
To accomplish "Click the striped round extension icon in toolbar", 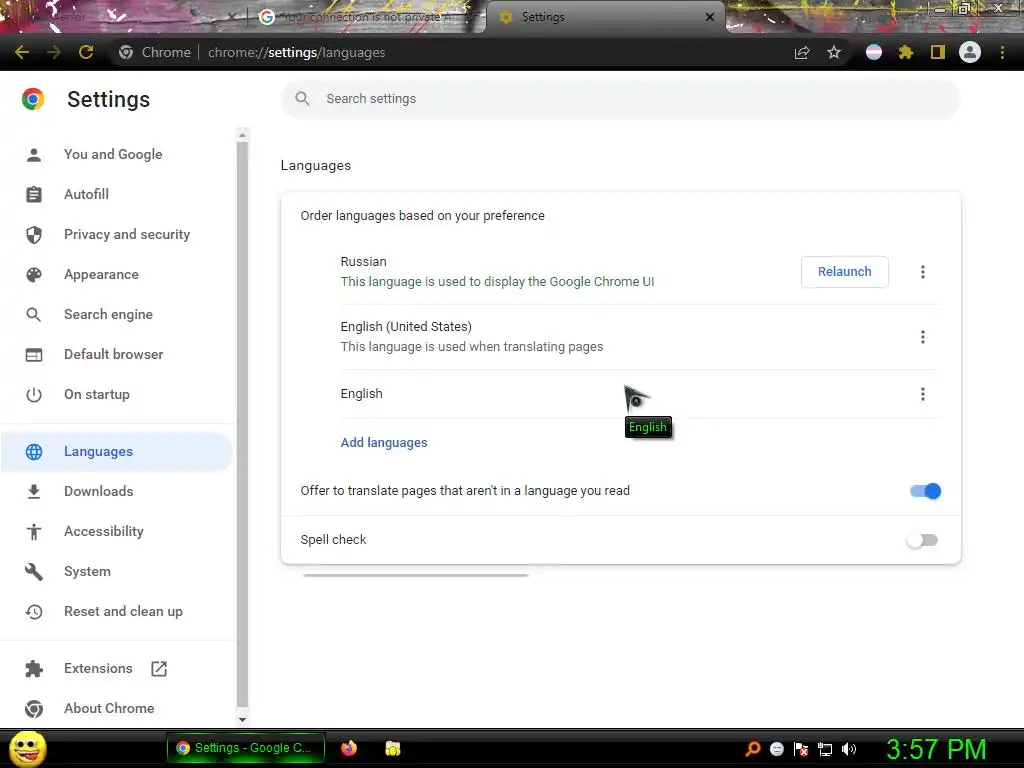I will (x=874, y=52).
